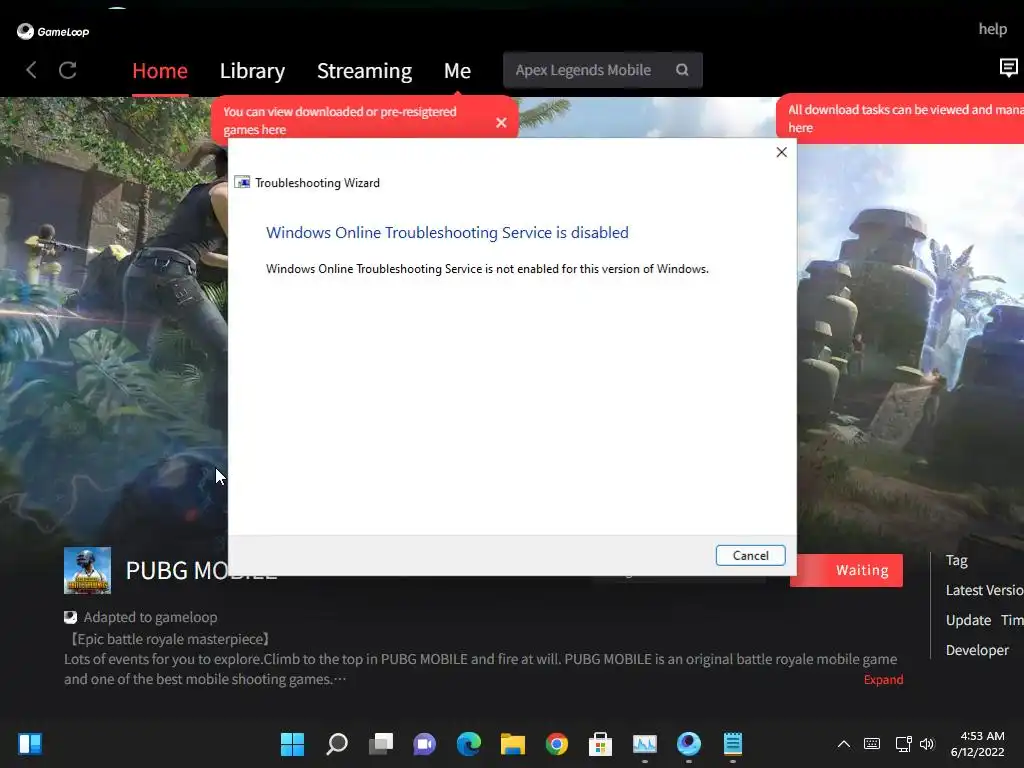Click the Tag label
This screenshot has width=1024, height=768.
pos(957,560)
